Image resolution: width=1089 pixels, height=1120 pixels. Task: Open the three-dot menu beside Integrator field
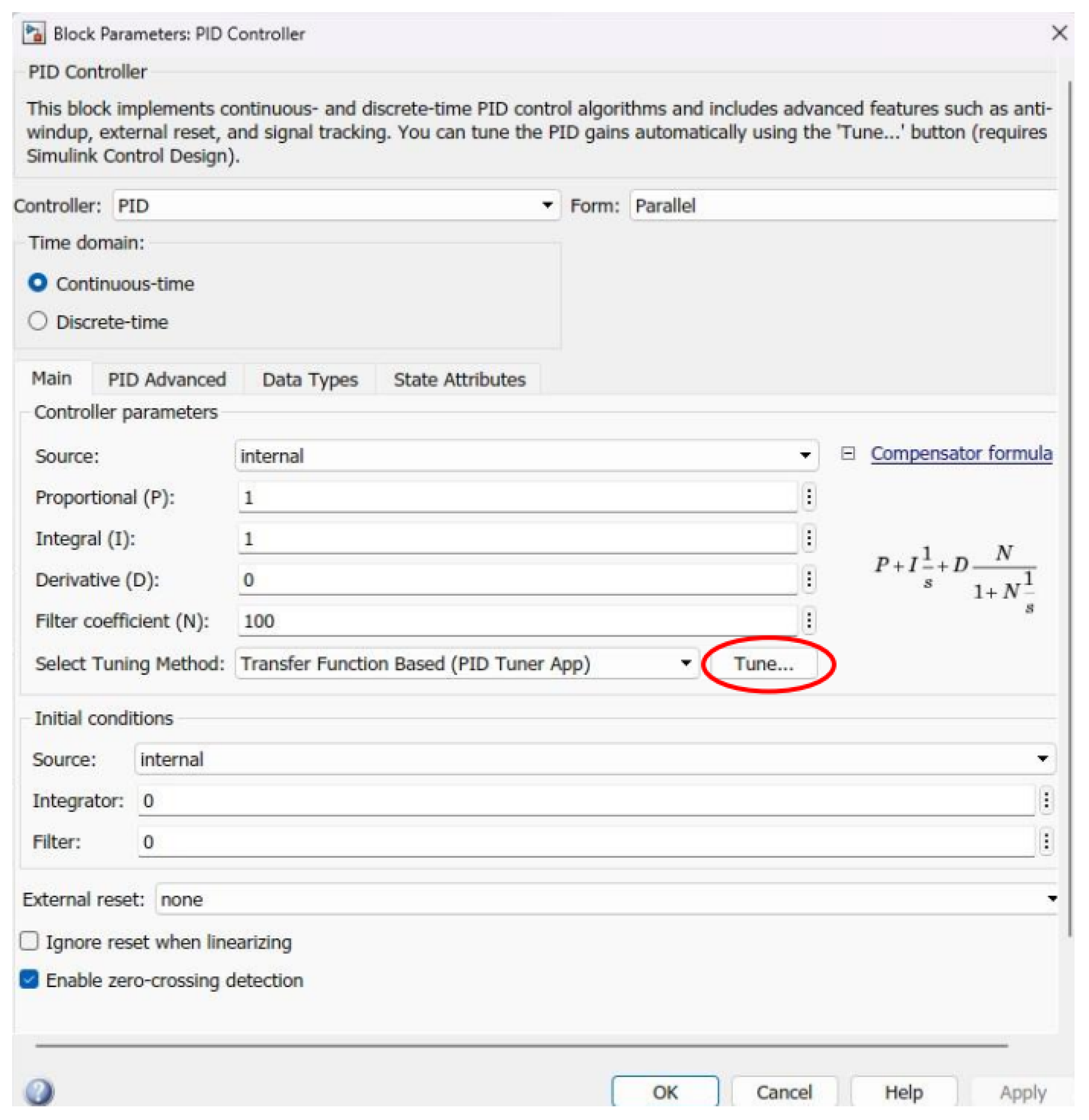[1046, 800]
